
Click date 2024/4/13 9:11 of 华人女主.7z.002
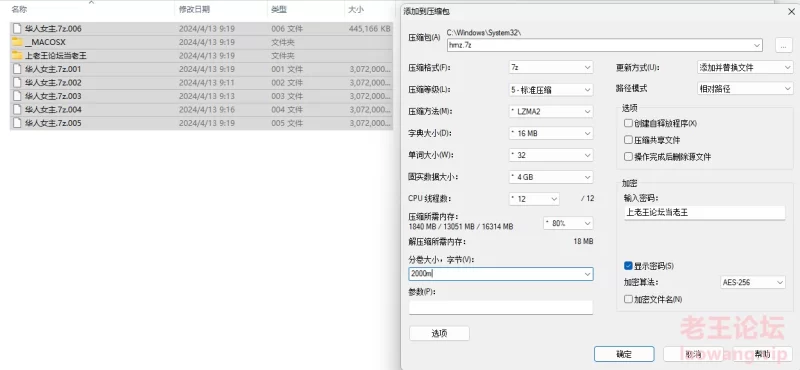207,82
